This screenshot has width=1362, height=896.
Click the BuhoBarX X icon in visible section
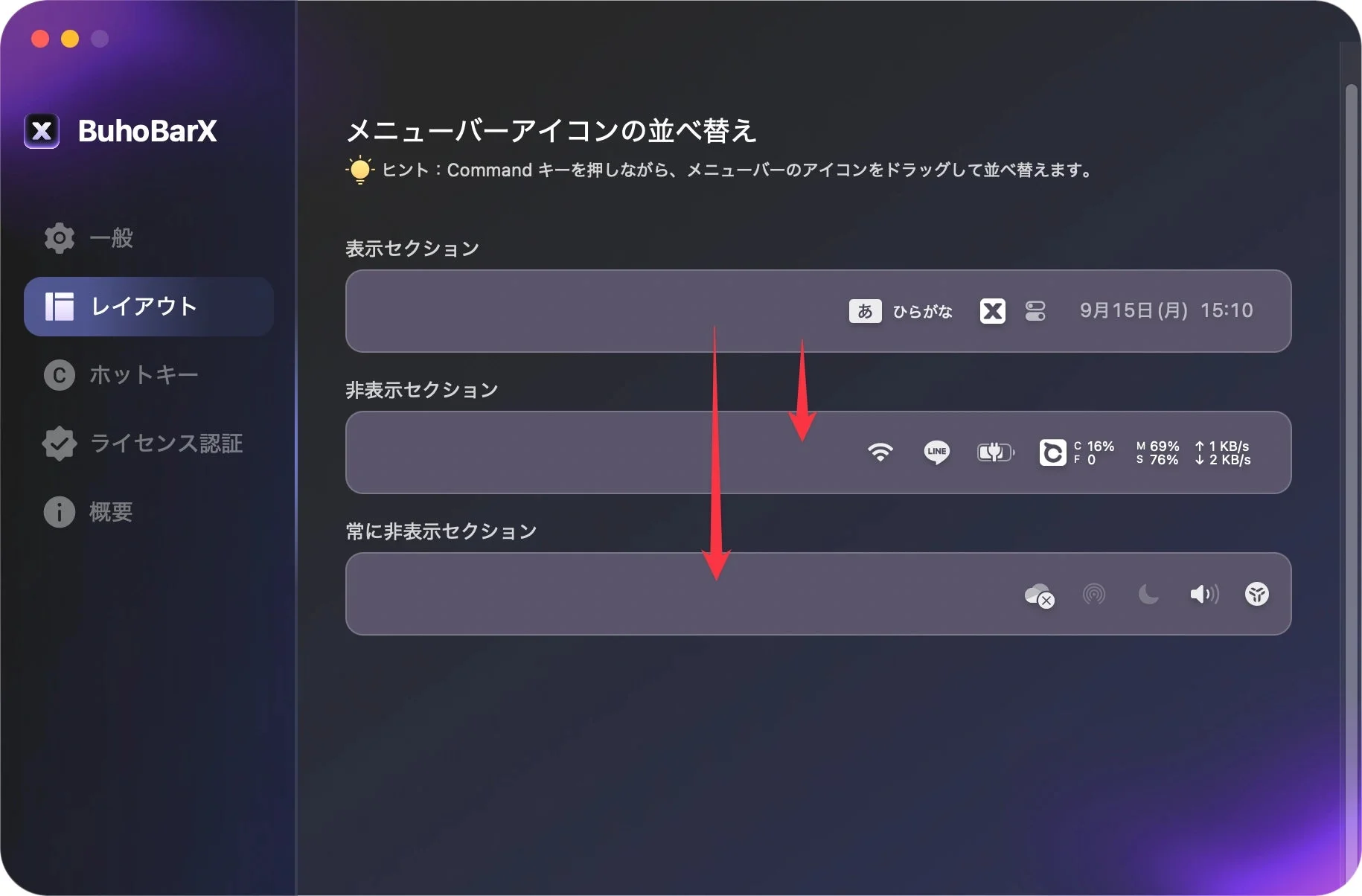coord(993,311)
